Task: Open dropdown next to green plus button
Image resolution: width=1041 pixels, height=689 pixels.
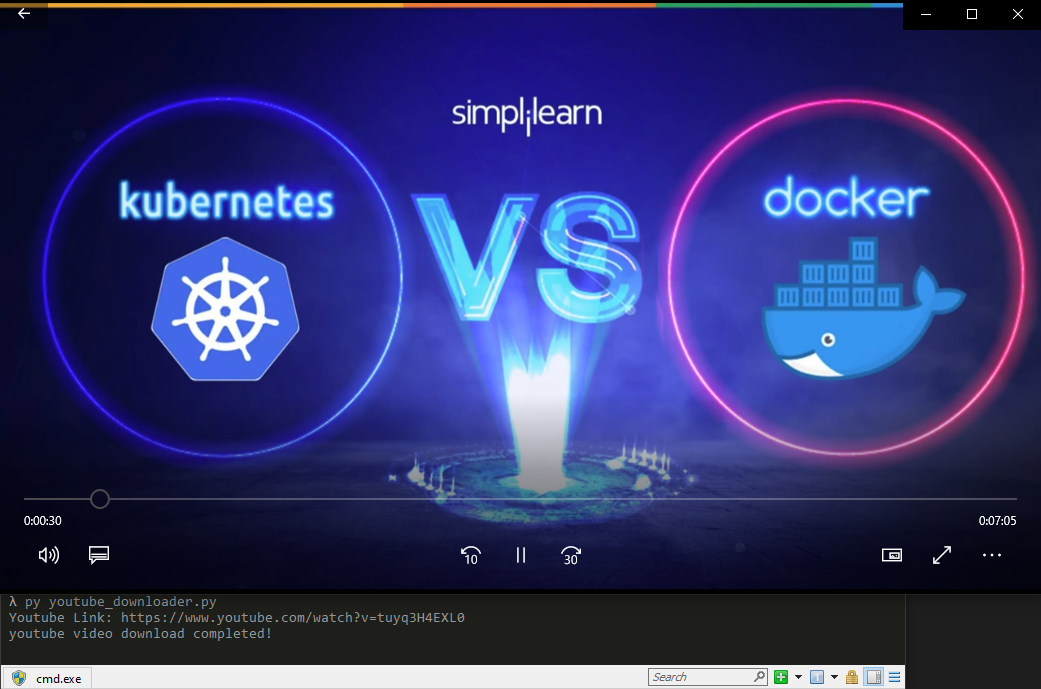Action: click(798, 677)
